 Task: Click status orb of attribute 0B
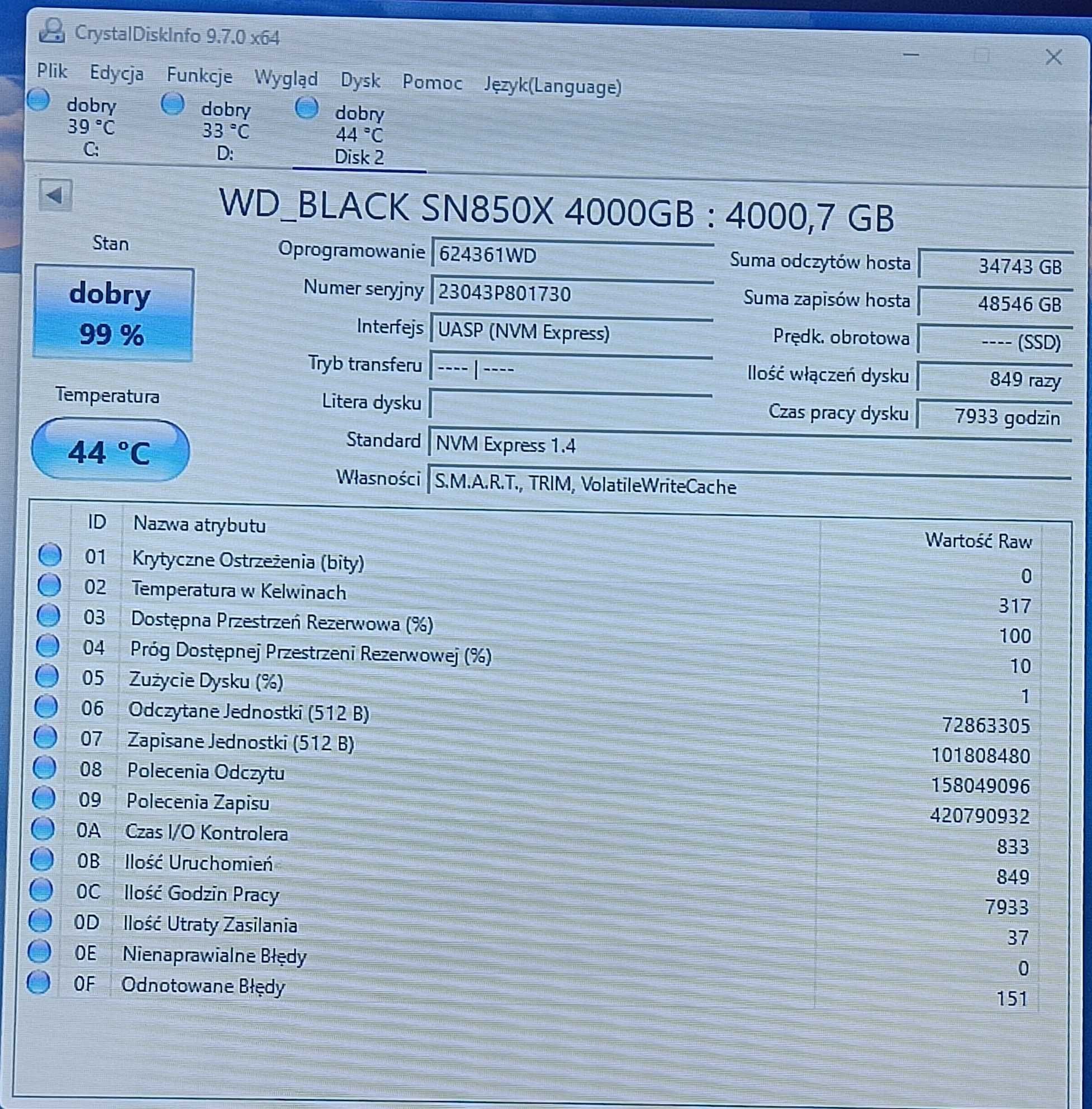click(x=42, y=859)
